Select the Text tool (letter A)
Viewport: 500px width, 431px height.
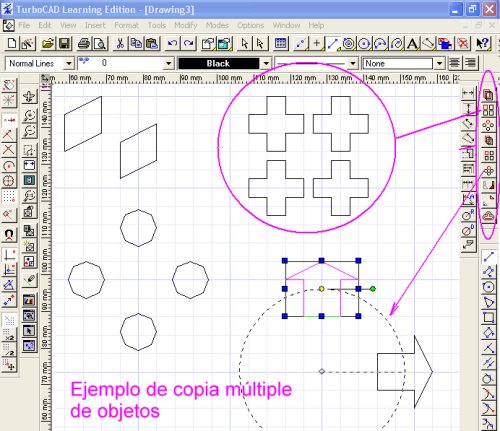pos(412,43)
